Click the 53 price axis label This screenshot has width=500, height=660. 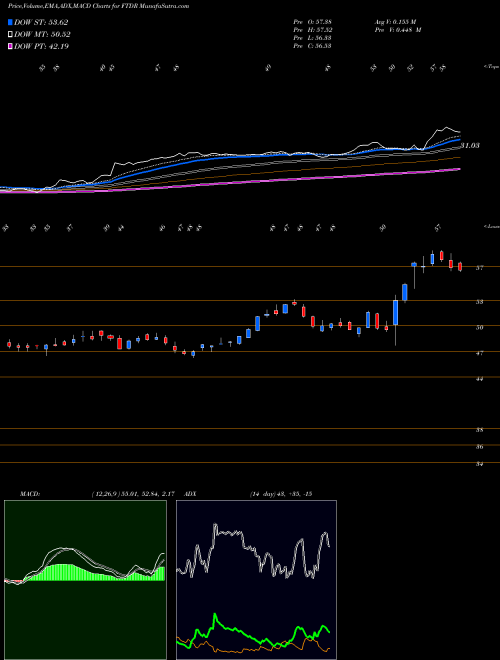click(x=479, y=302)
